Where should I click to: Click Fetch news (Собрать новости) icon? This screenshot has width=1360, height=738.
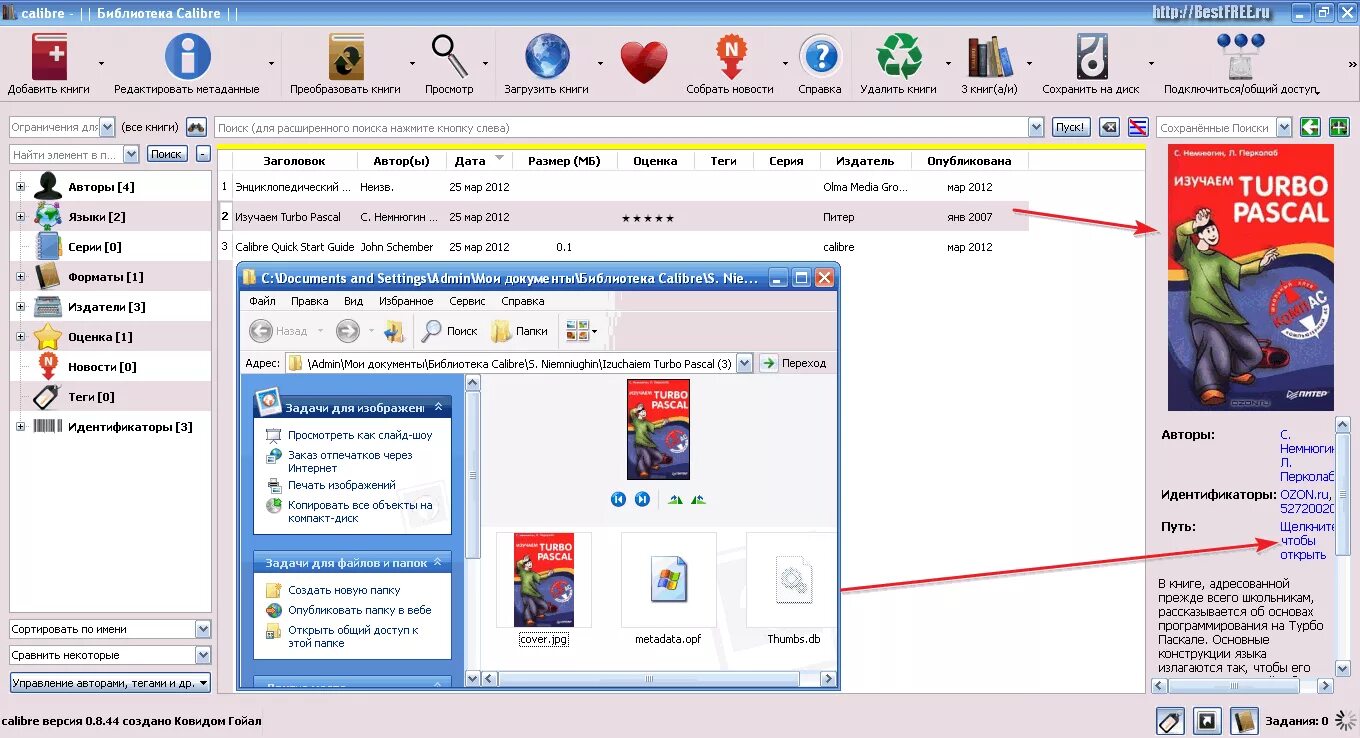pos(730,57)
